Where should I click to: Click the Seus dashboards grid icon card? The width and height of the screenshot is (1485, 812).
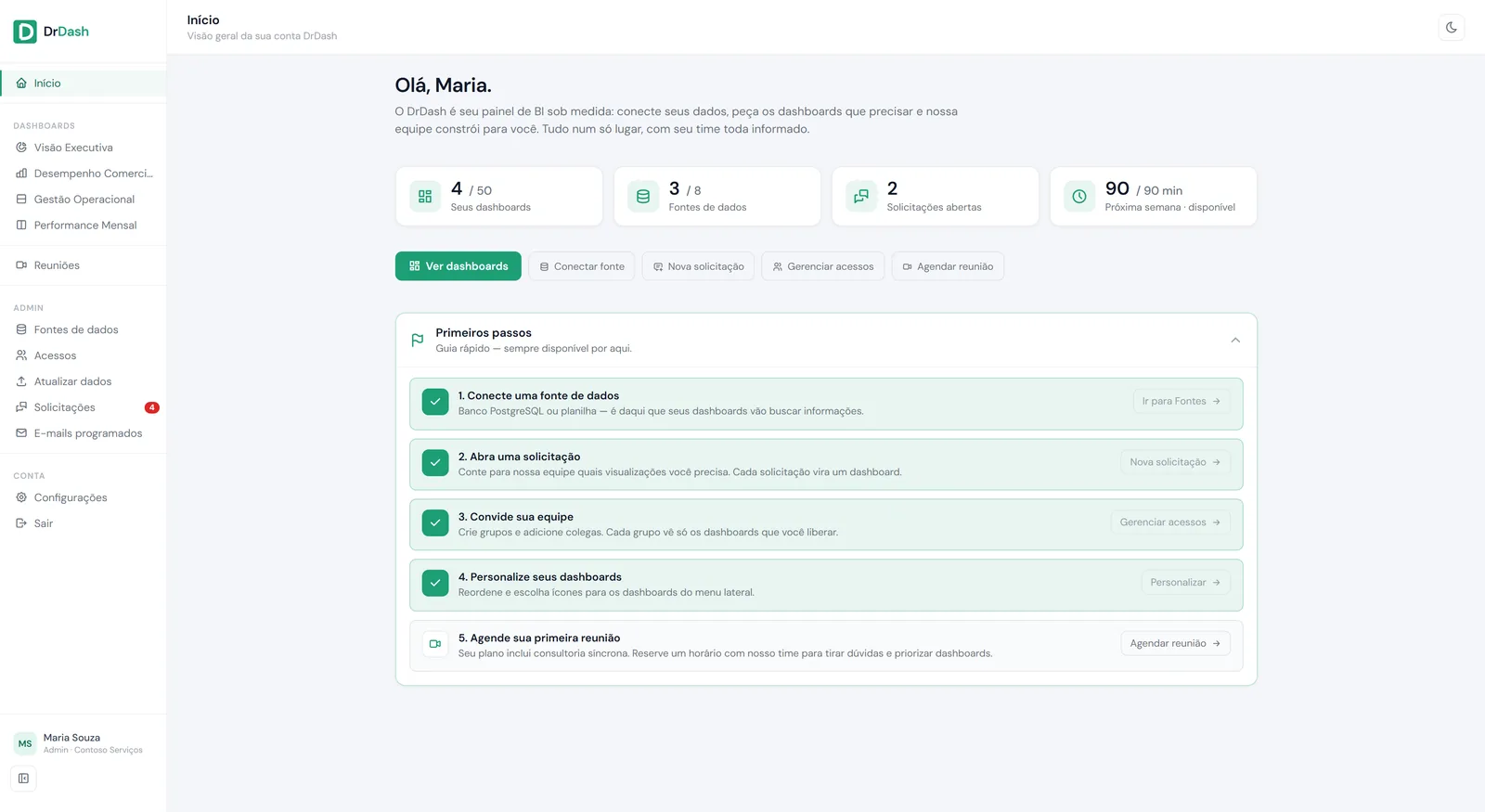[425, 197]
